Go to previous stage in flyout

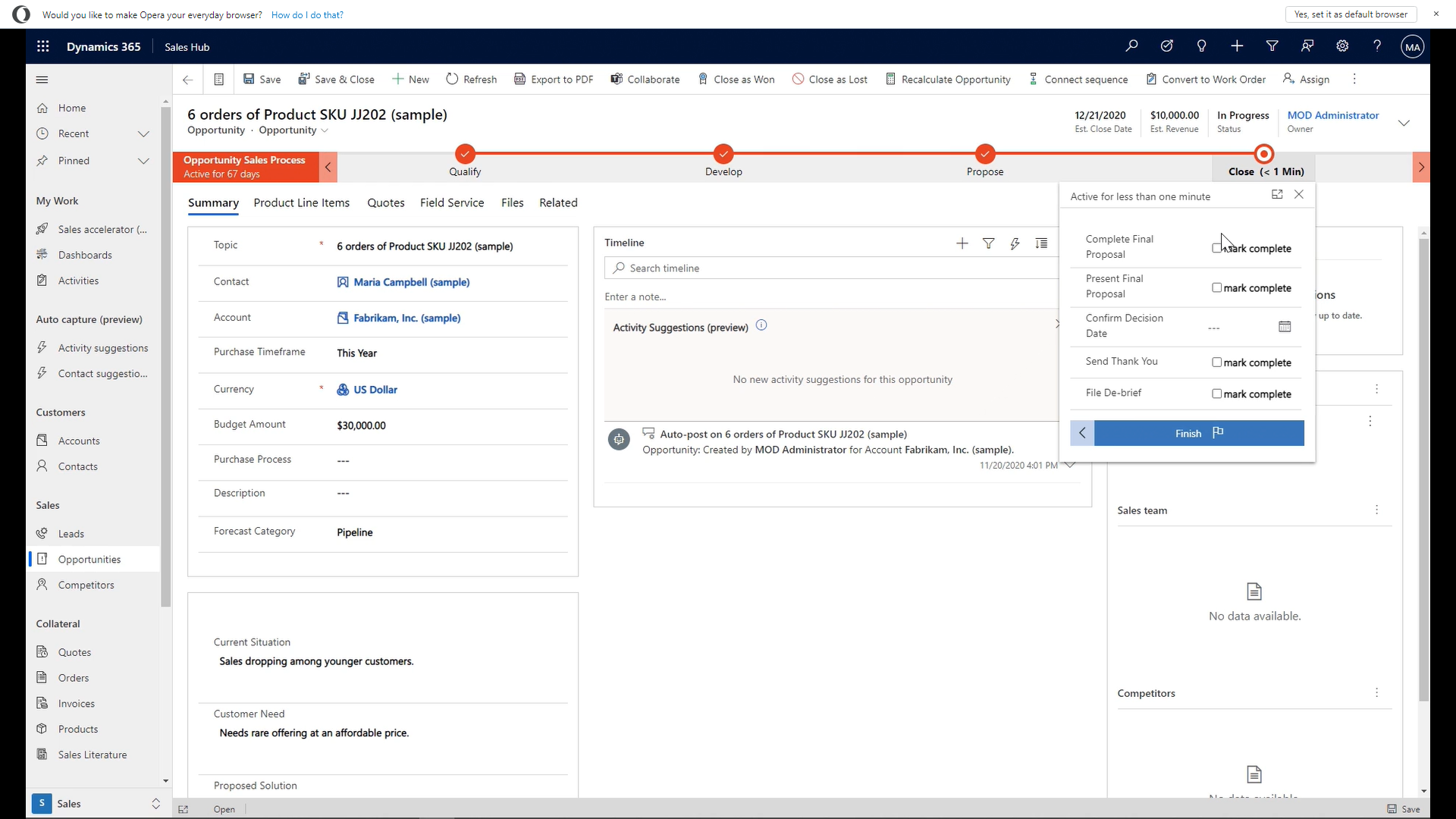click(1082, 433)
